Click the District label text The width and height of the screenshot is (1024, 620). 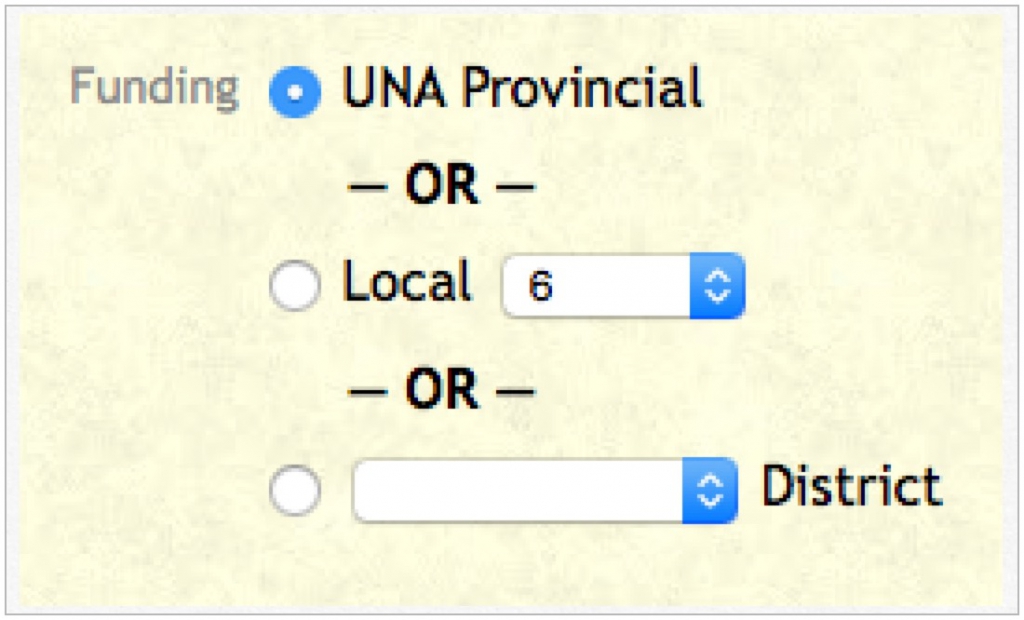click(852, 486)
